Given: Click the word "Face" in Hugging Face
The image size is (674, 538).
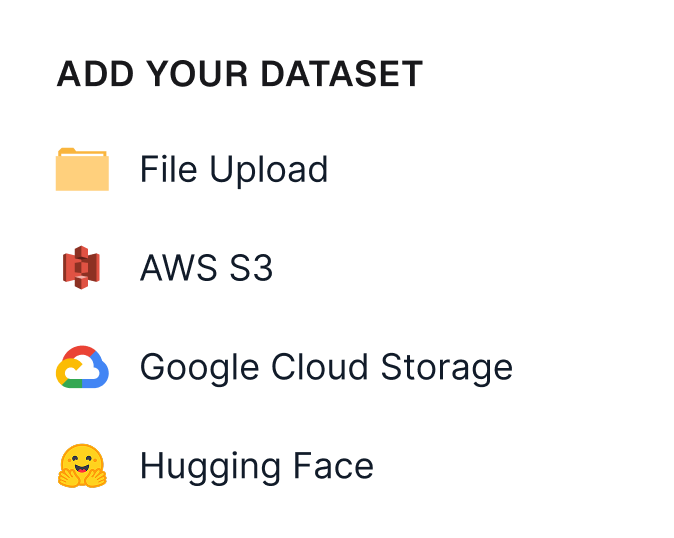Looking at the screenshot, I should coord(334,466).
